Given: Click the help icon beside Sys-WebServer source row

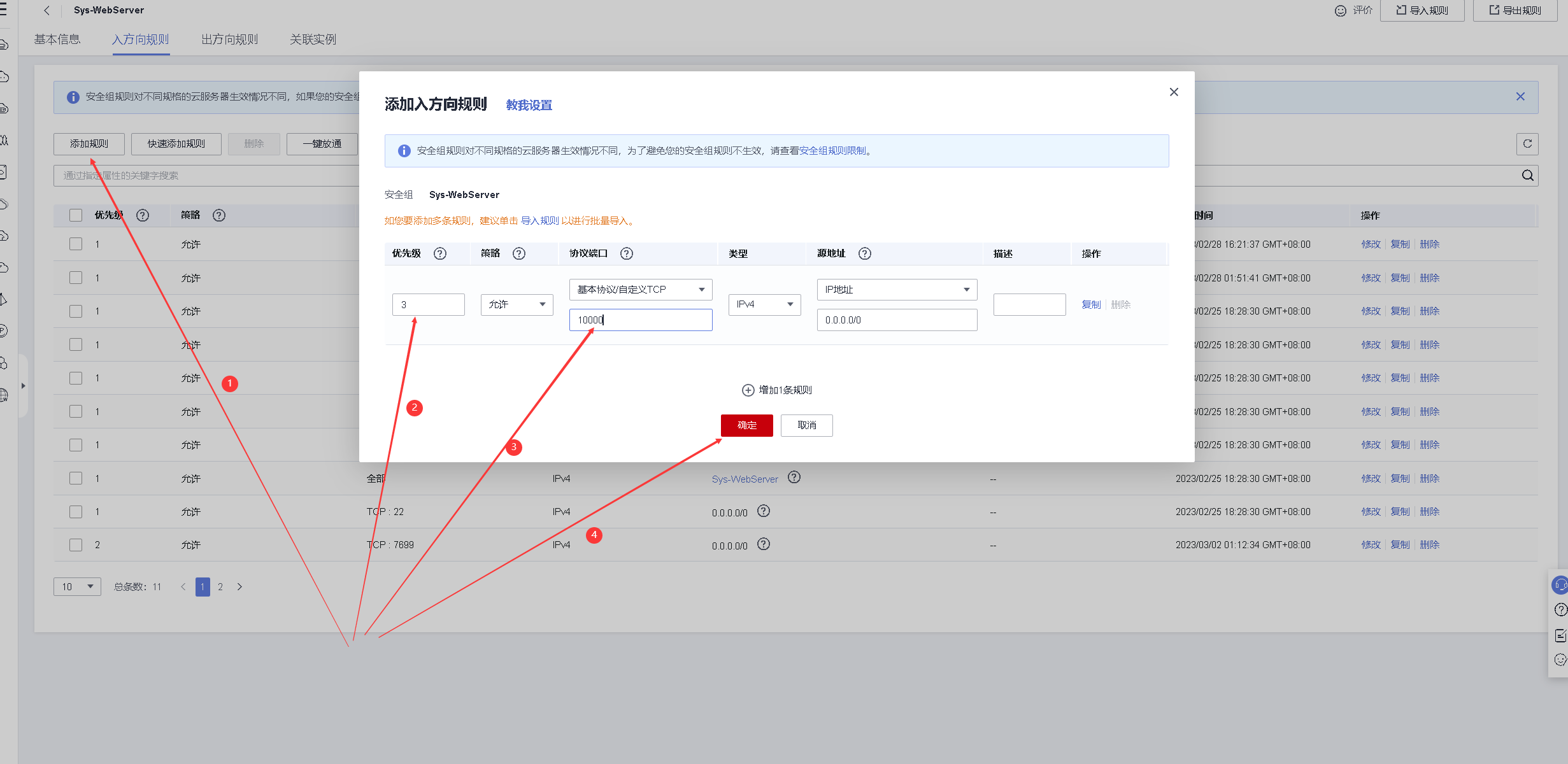Looking at the screenshot, I should tap(794, 478).
